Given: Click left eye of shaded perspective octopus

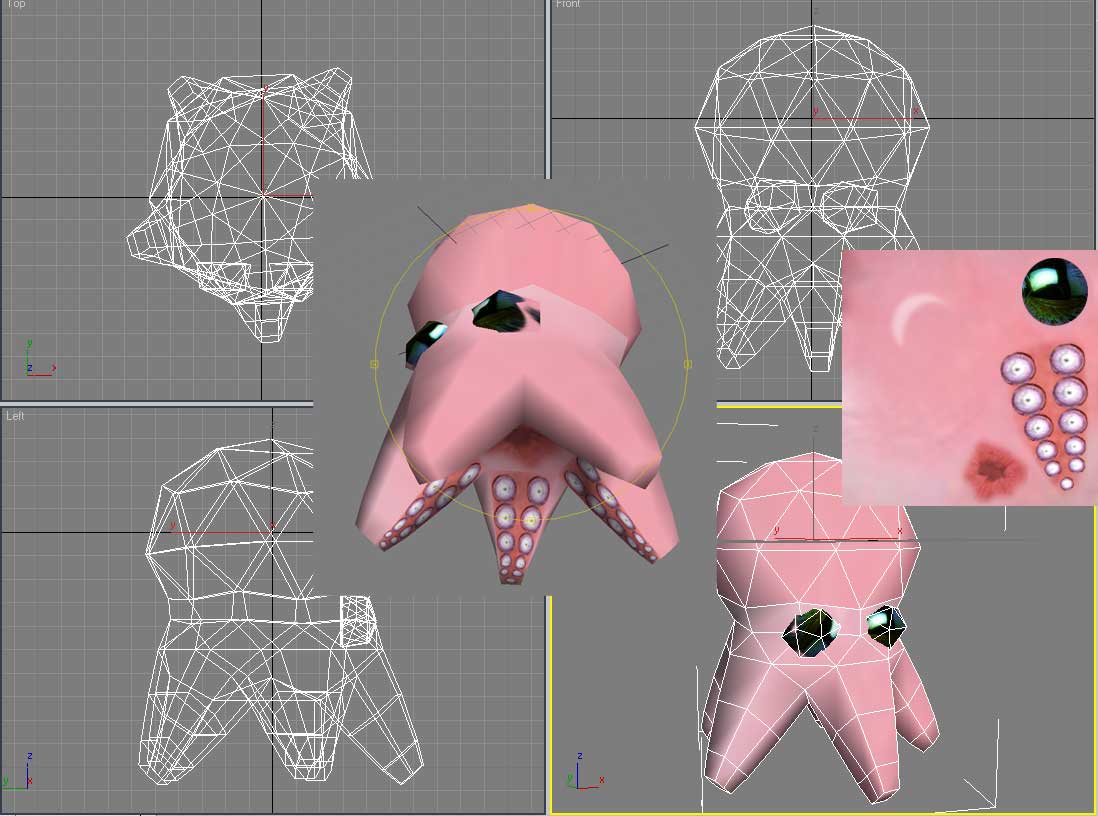Looking at the screenshot, I should click(808, 633).
